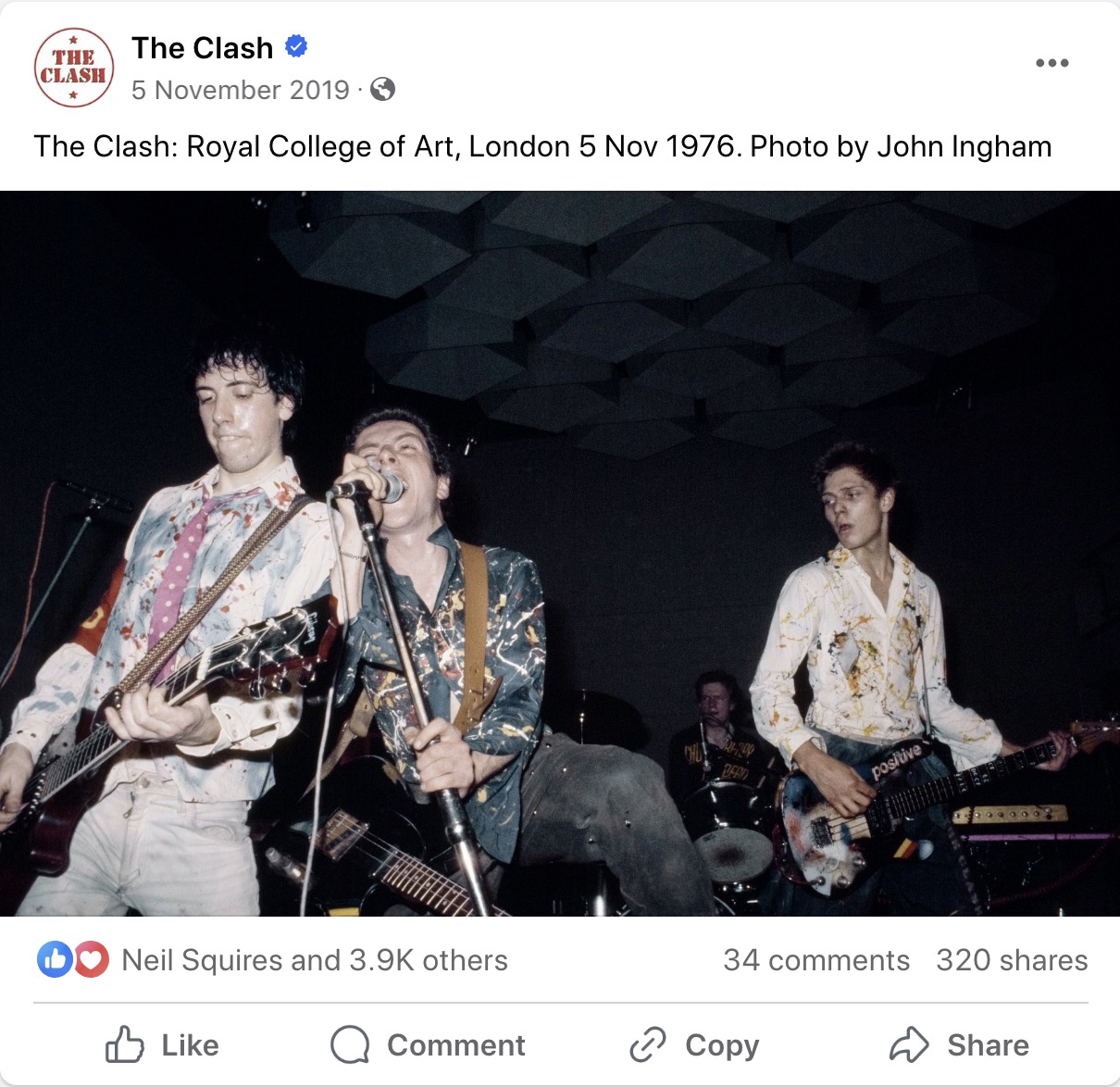The width and height of the screenshot is (1120, 1087).
Task: Click the Share arrow icon
Action: [x=909, y=1044]
